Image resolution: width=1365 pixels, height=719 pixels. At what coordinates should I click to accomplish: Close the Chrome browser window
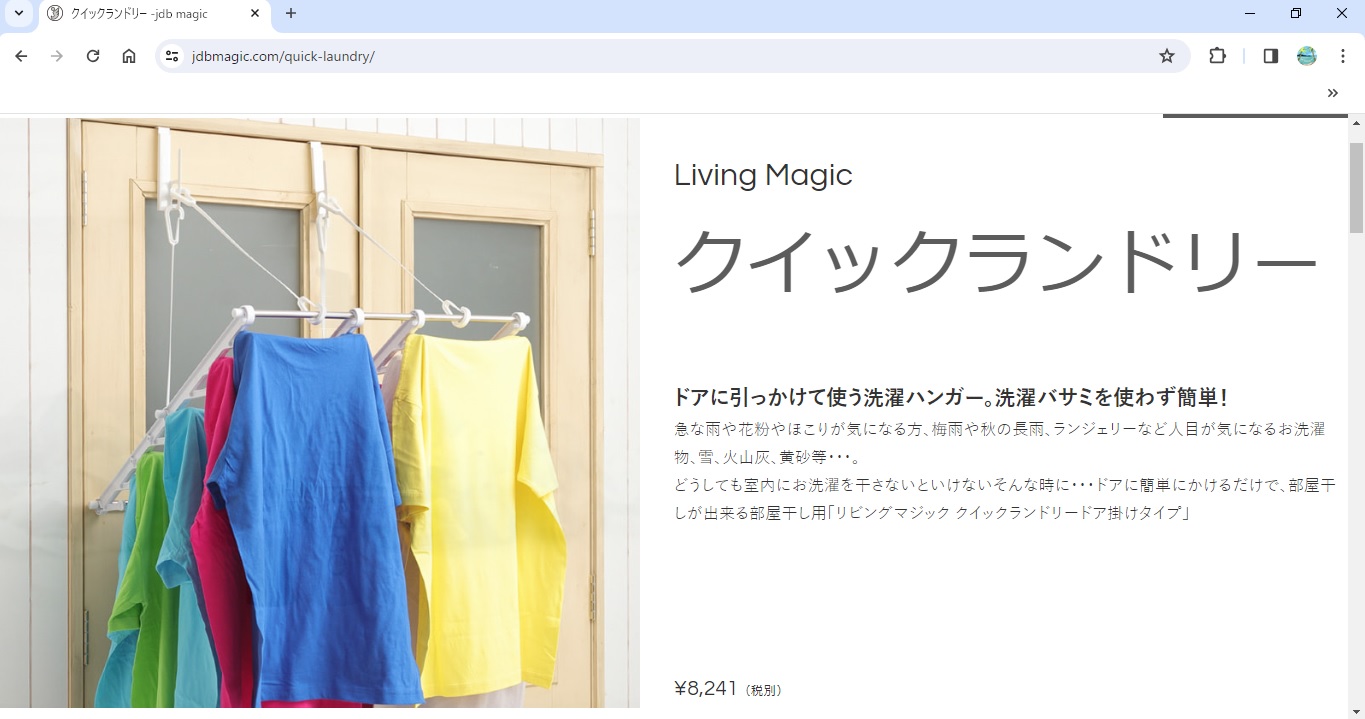pyautogui.click(x=1342, y=14)
